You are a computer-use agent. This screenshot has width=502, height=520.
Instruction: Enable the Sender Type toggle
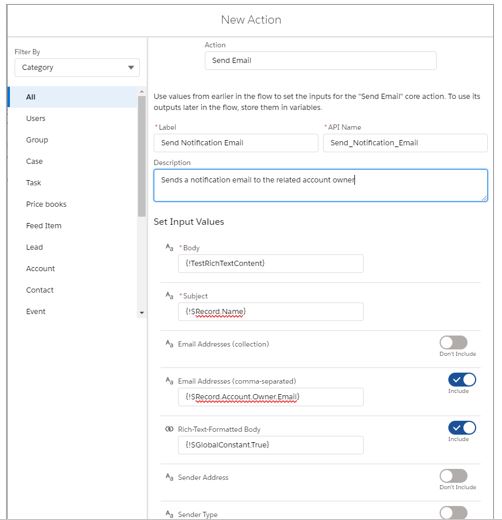pyautogui.click(x=453, y=513)
